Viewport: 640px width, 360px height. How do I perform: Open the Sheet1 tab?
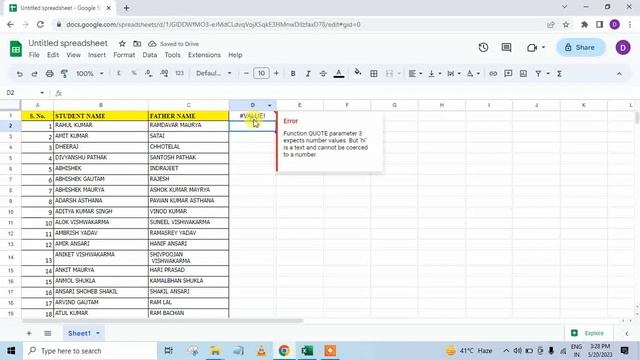pos(83,333)
